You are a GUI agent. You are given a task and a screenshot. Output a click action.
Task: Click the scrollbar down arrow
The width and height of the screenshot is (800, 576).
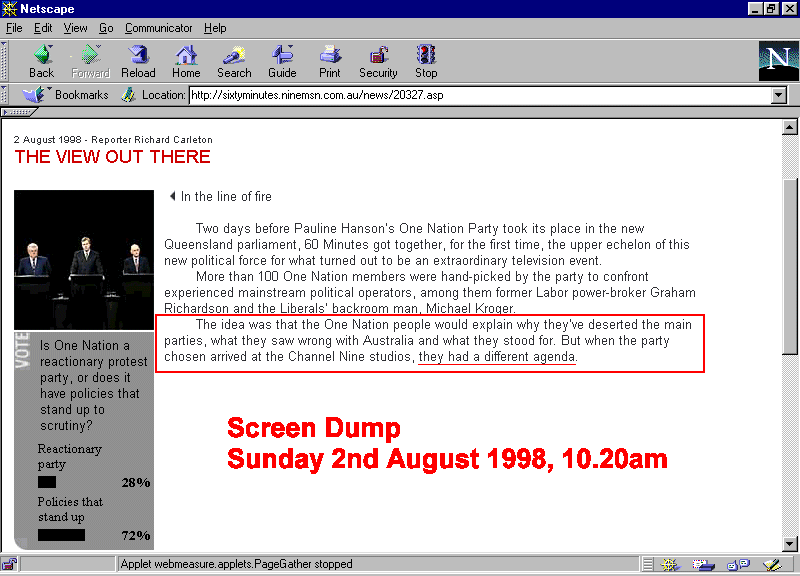click(789, 544)
